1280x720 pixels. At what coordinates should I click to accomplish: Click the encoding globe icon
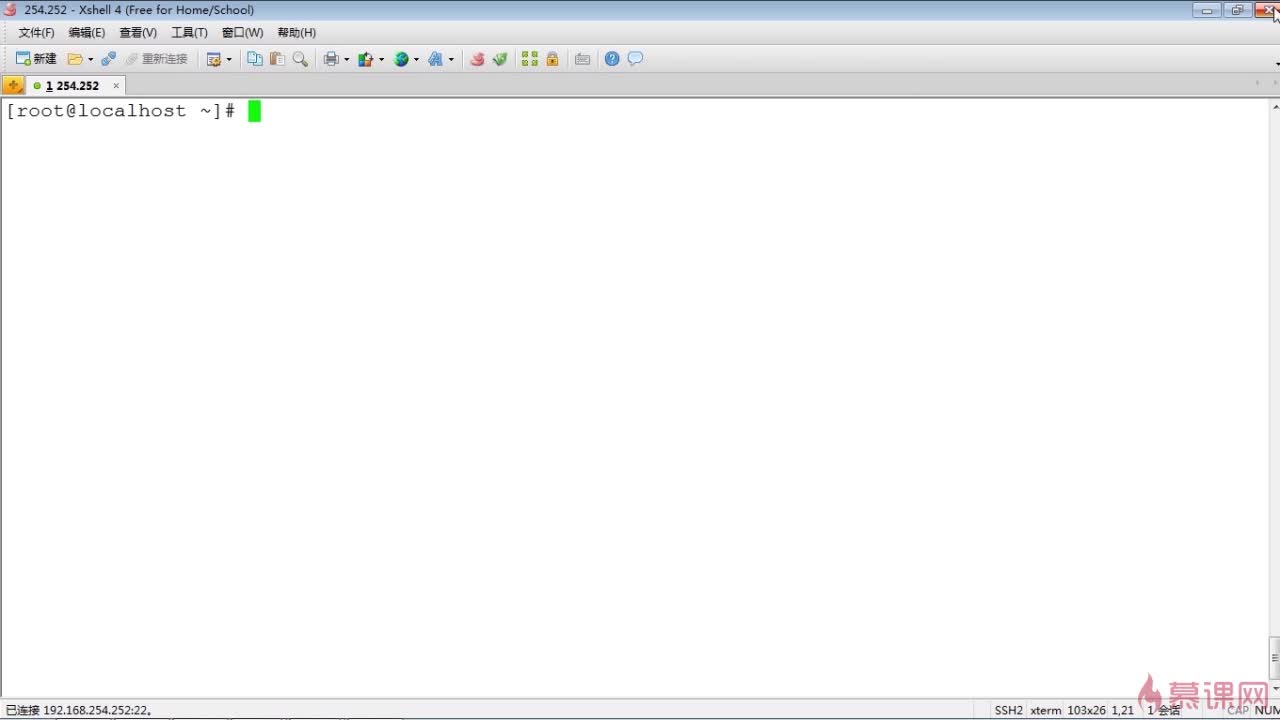coord(401,59)
